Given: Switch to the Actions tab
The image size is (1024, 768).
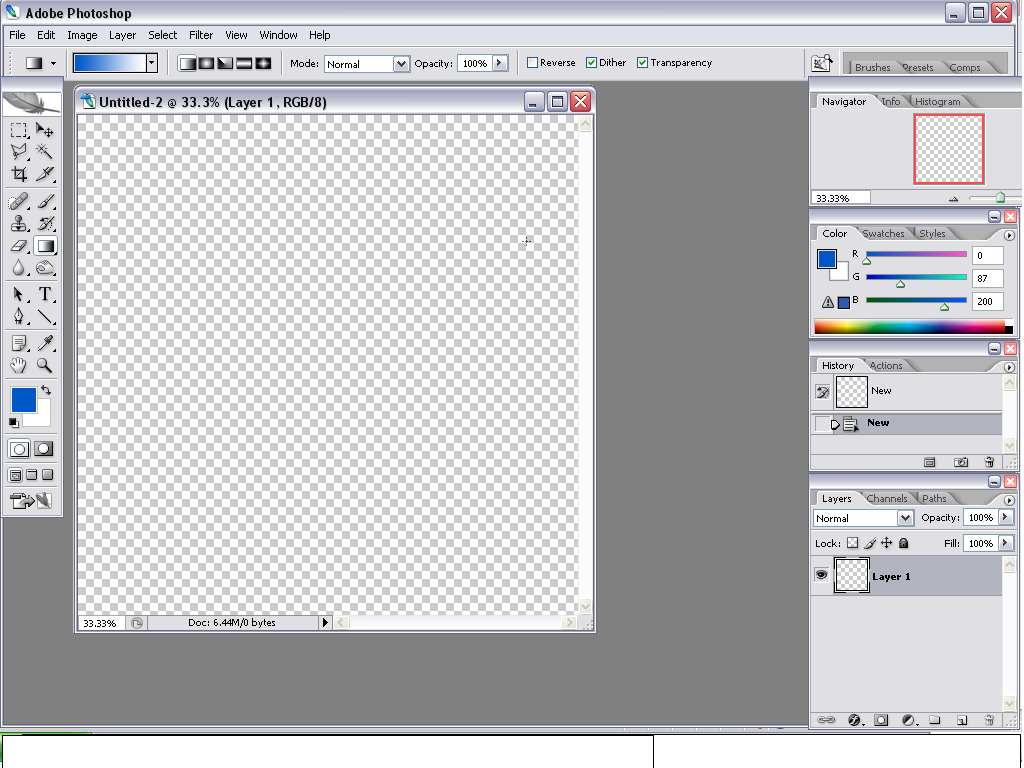Looking at the screenshot, I should tap(886, 366).
